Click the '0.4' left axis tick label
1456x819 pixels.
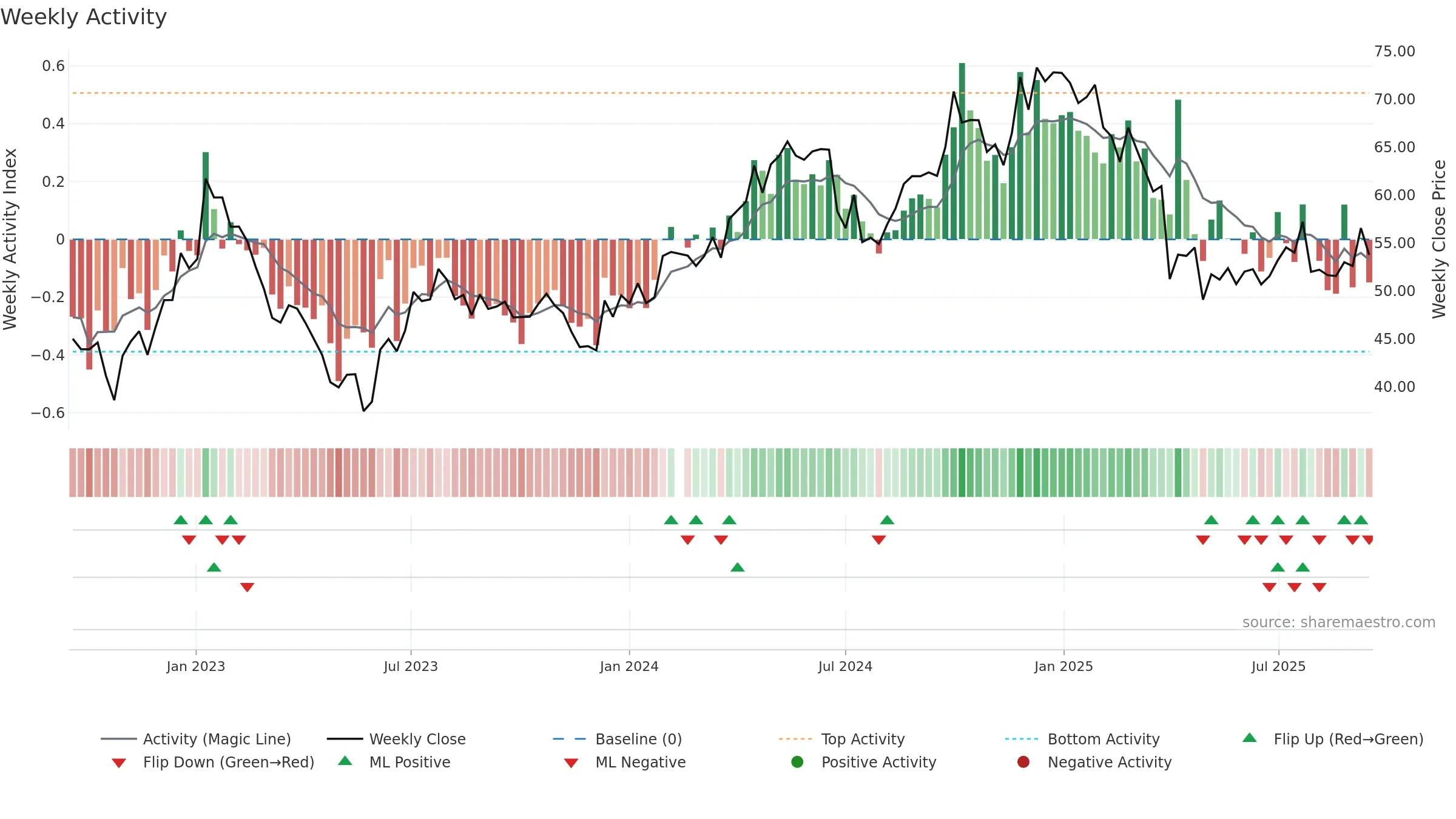tap(53, 124)
